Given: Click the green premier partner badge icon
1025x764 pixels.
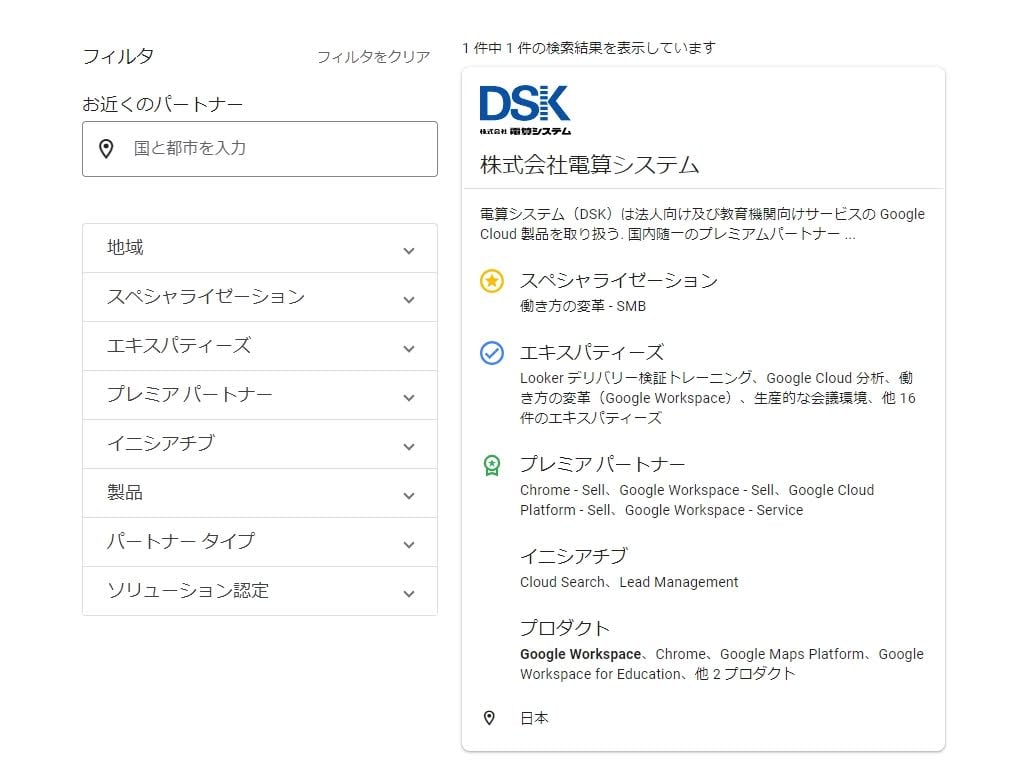Looking at the screenshot, I should tap(492, 465).
